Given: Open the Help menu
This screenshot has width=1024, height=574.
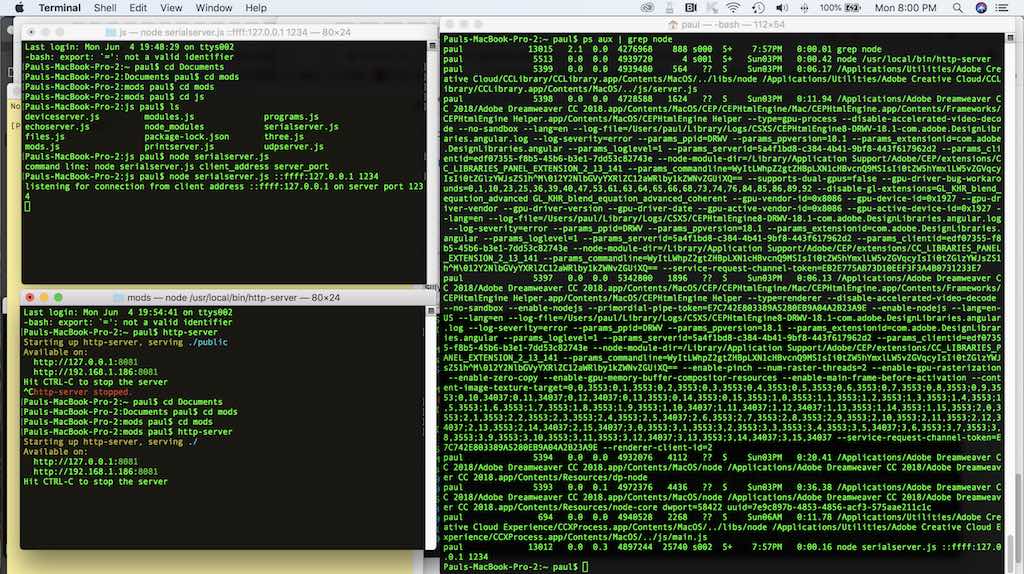Looking at the screenshot, I should click(256, 8).
